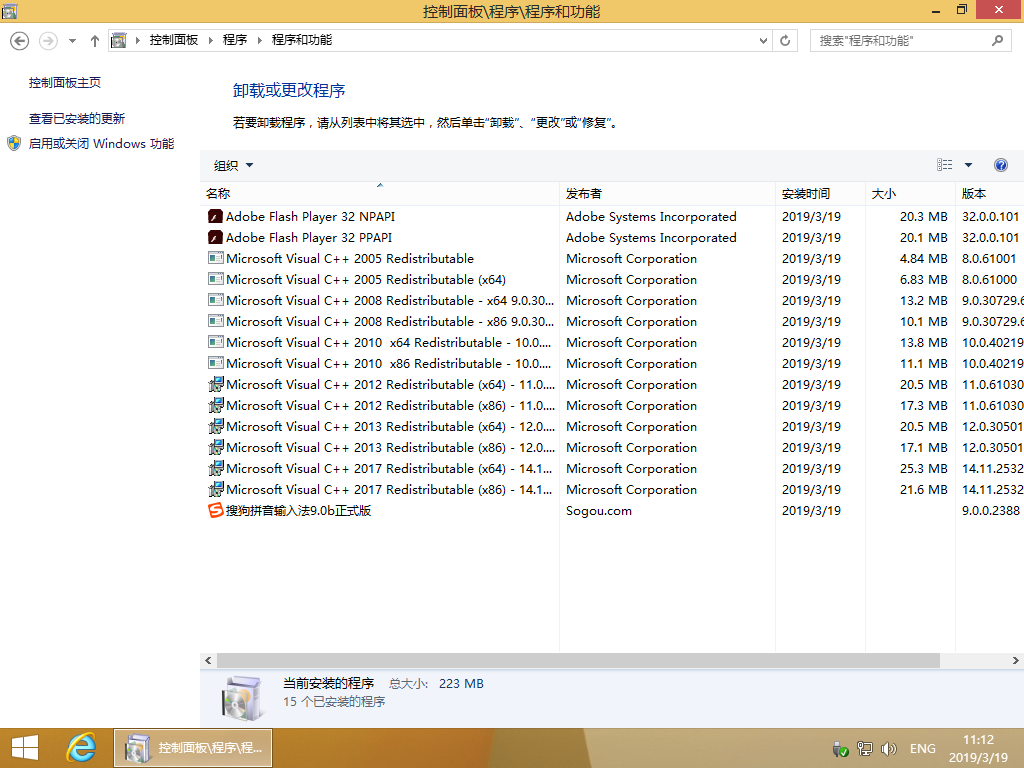The height and width of the screenshot is (768, 1024).
Task: Sort by 大小 column header
Action: [x=910, y=194]
